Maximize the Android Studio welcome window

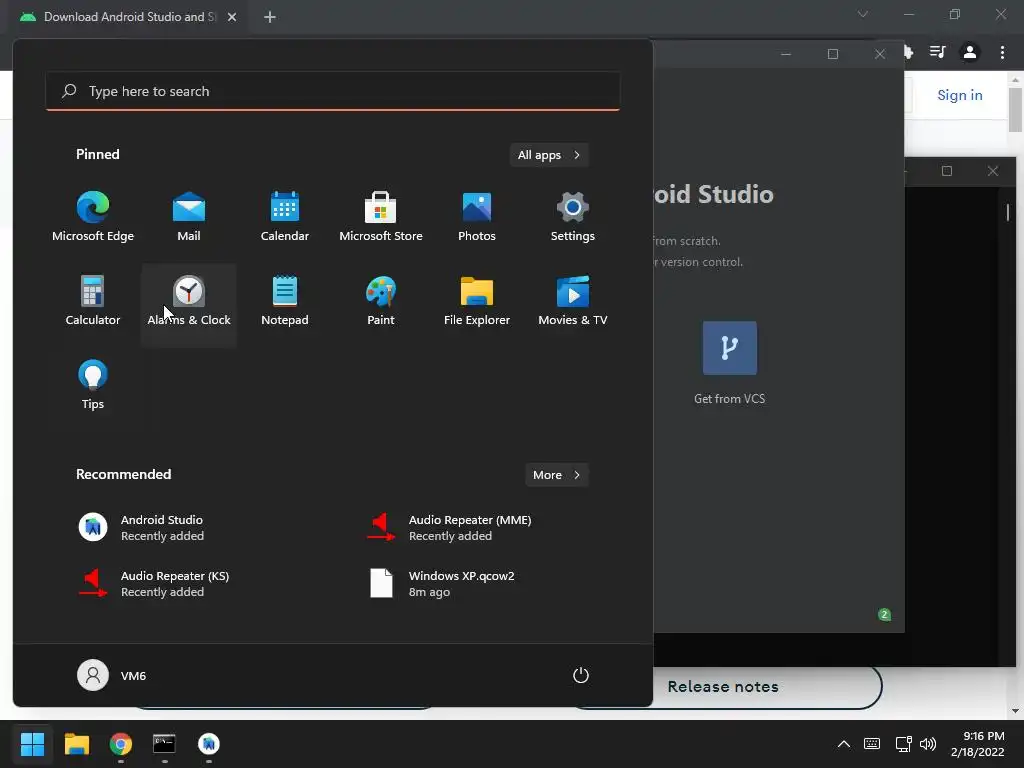click(x=833, y=54)
